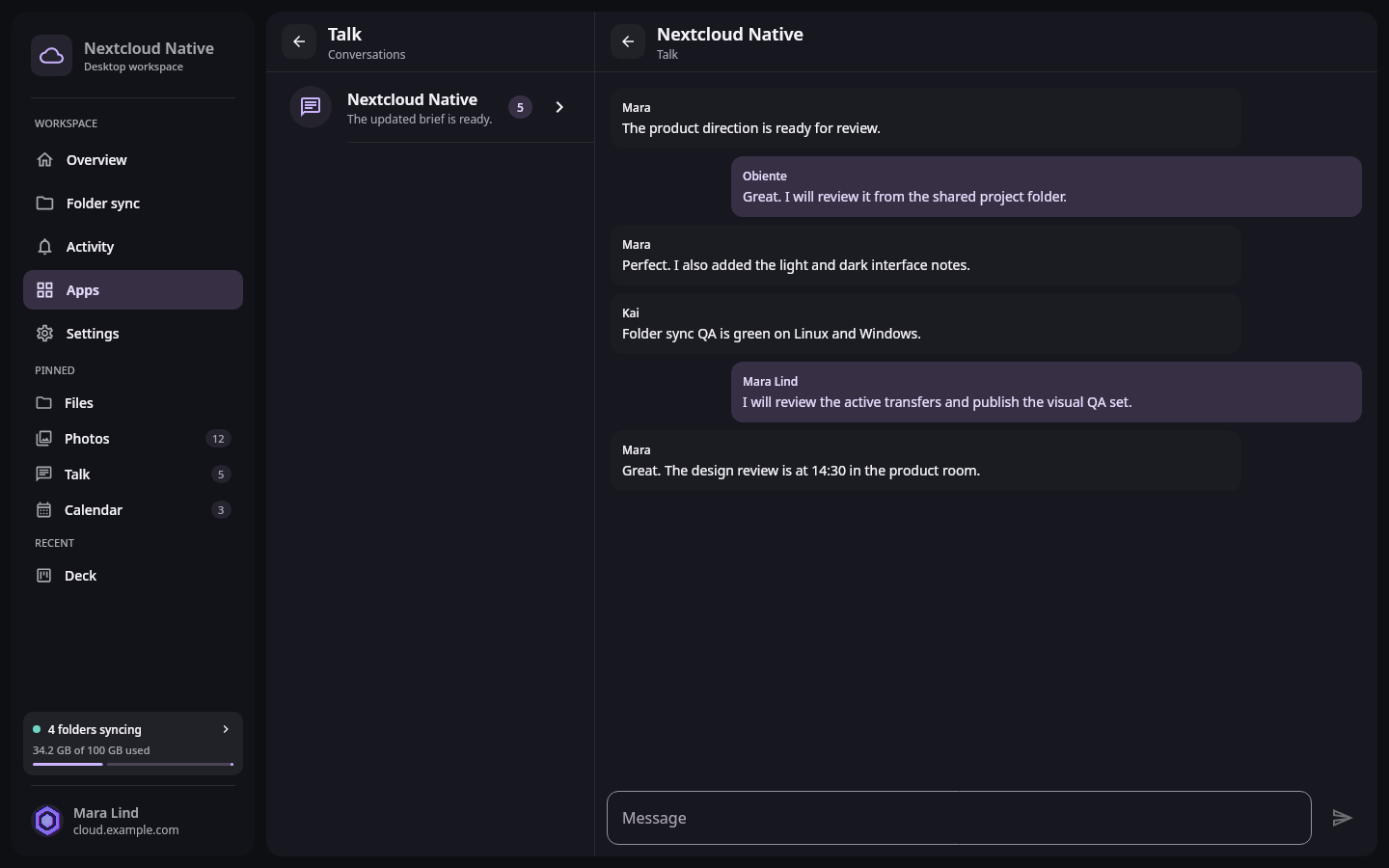Switch to Folder sync section
This screenshot has height=868, width=1389.
click(x=133, y=203)
